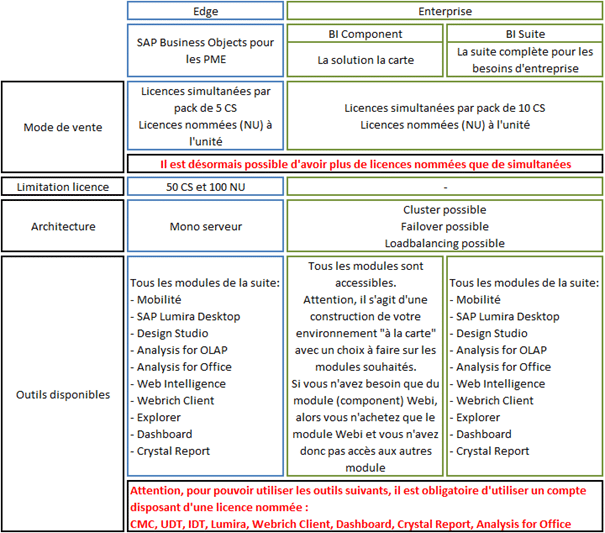Viewport: 605px width, 533px height.
Task: Click "- Design Studio" in the Edge column
Action: pyautogui.click(x=169, y=333)
